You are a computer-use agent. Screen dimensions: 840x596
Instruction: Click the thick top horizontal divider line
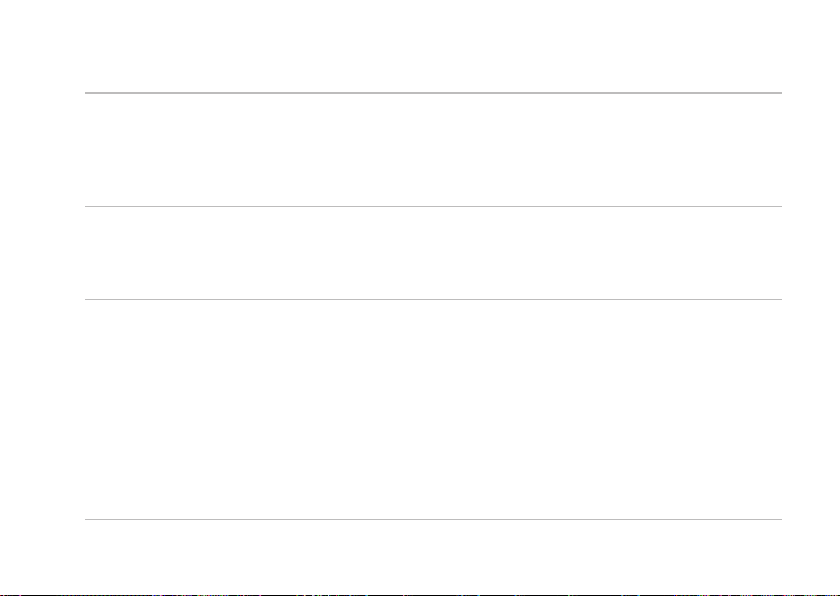pyautogui.click(x=433, y=93)
